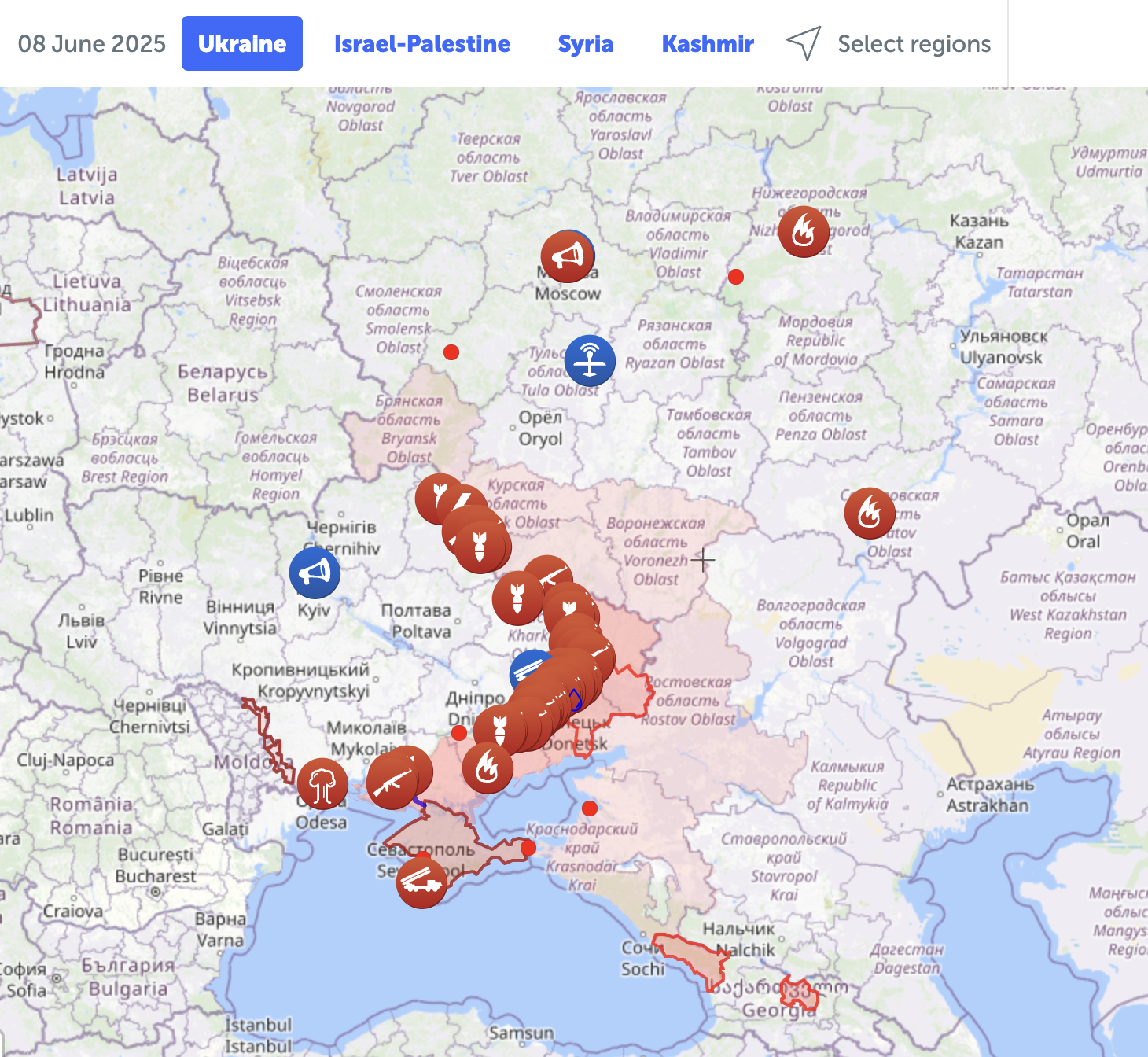Open the red dot at eastern Crimea
Image resolution: width=1148 pixels, height=1057 pixels.
click(528, 848)
